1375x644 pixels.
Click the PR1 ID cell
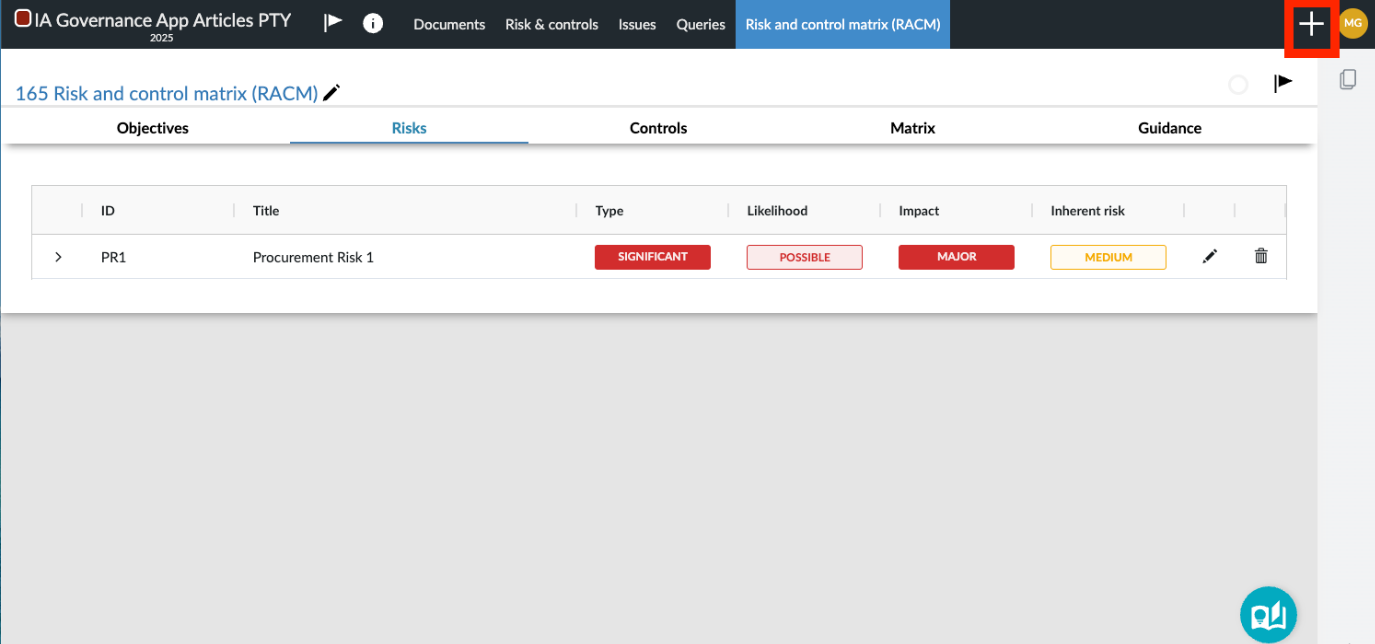coord(114,257)
